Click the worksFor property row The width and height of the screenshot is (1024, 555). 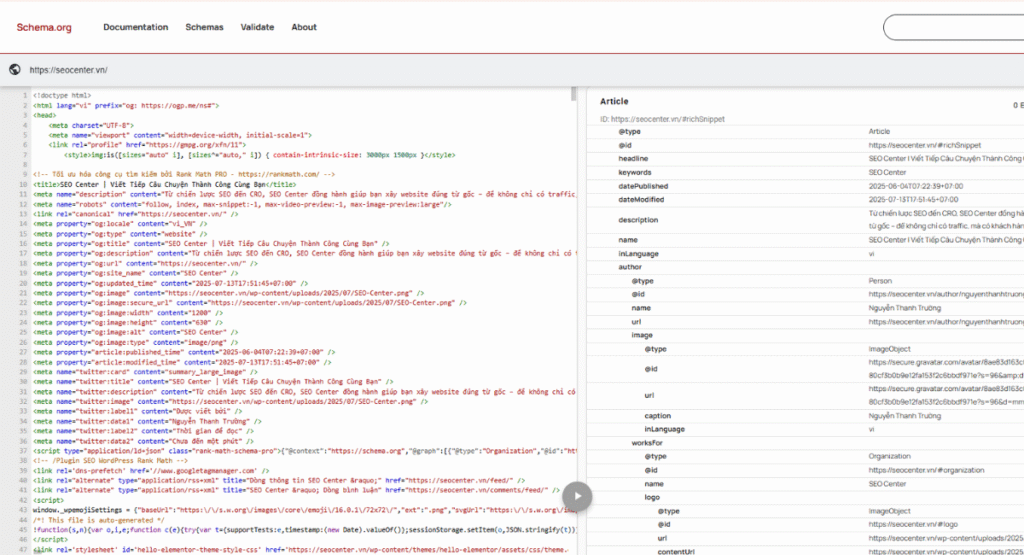click(x=644, y=442)
